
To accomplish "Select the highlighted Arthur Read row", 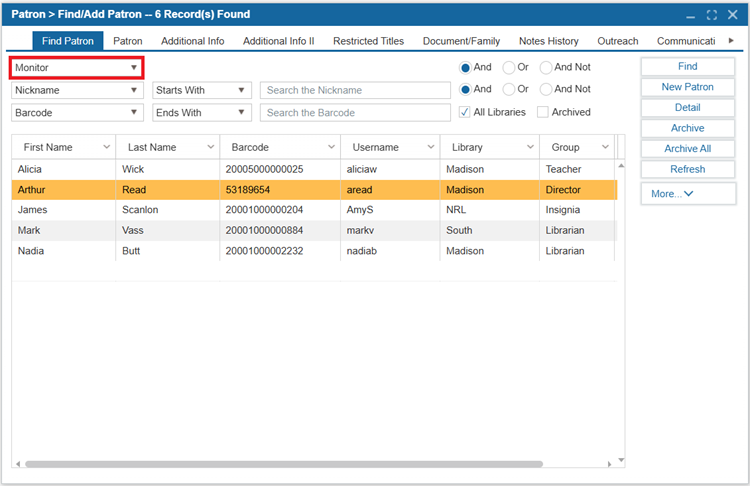I will 314,190.
